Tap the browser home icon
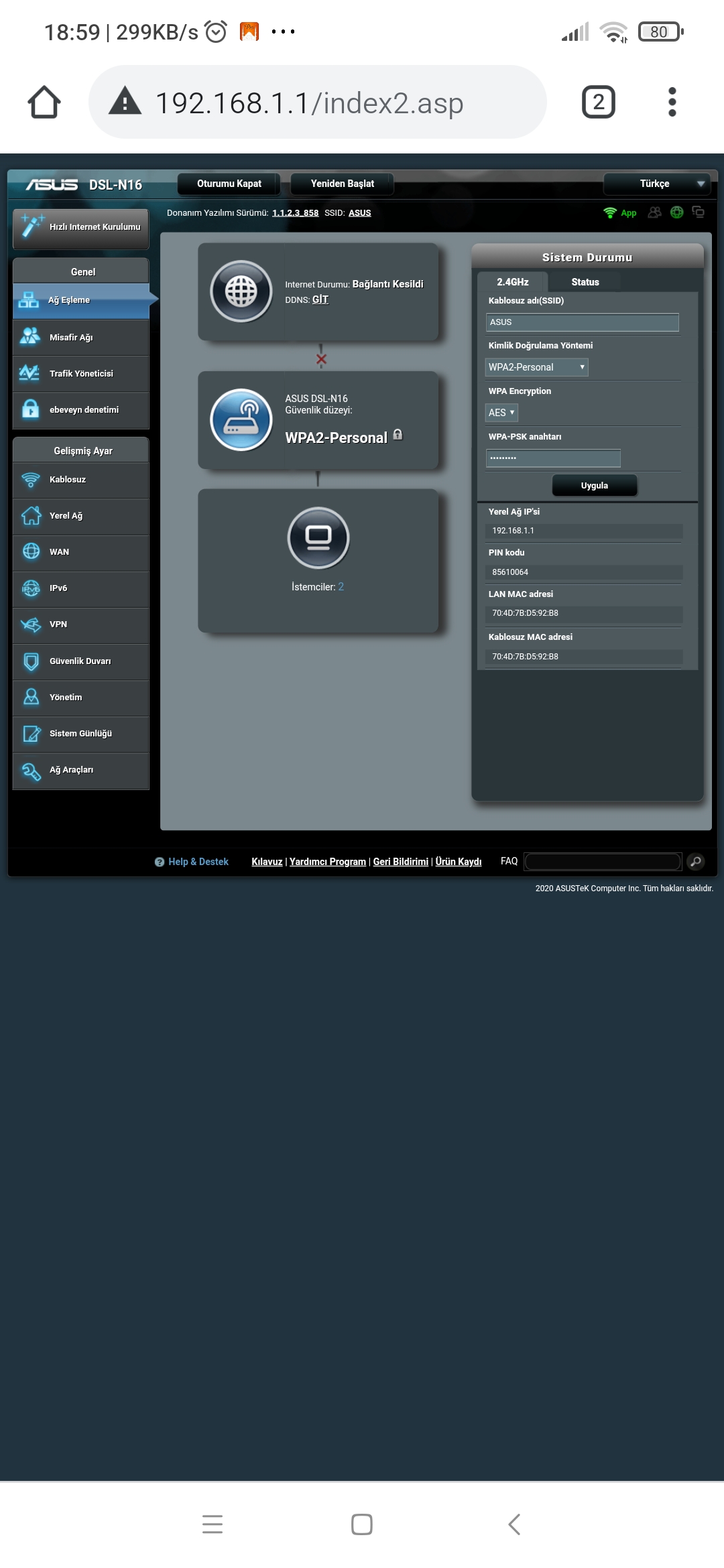Screen dimensions: 724x1568 click(44, 102)
